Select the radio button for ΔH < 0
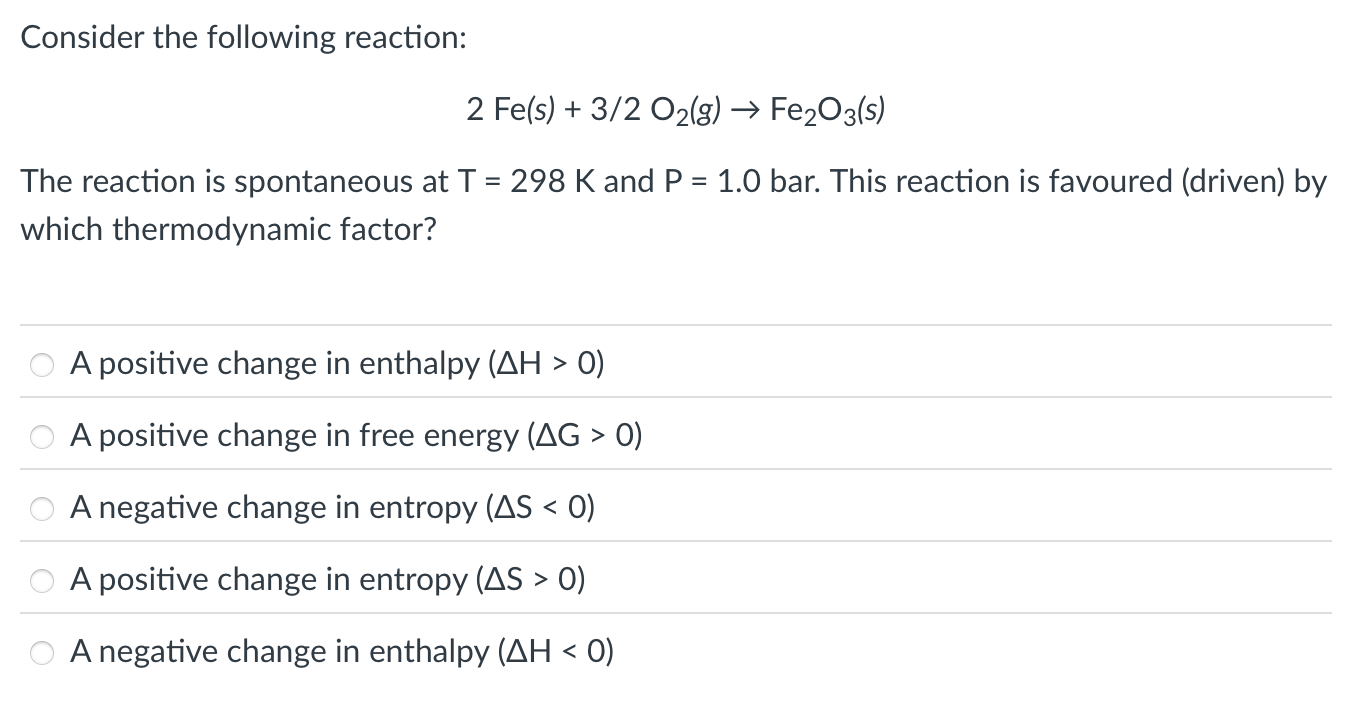1354x702 pixels. [41, 652]
